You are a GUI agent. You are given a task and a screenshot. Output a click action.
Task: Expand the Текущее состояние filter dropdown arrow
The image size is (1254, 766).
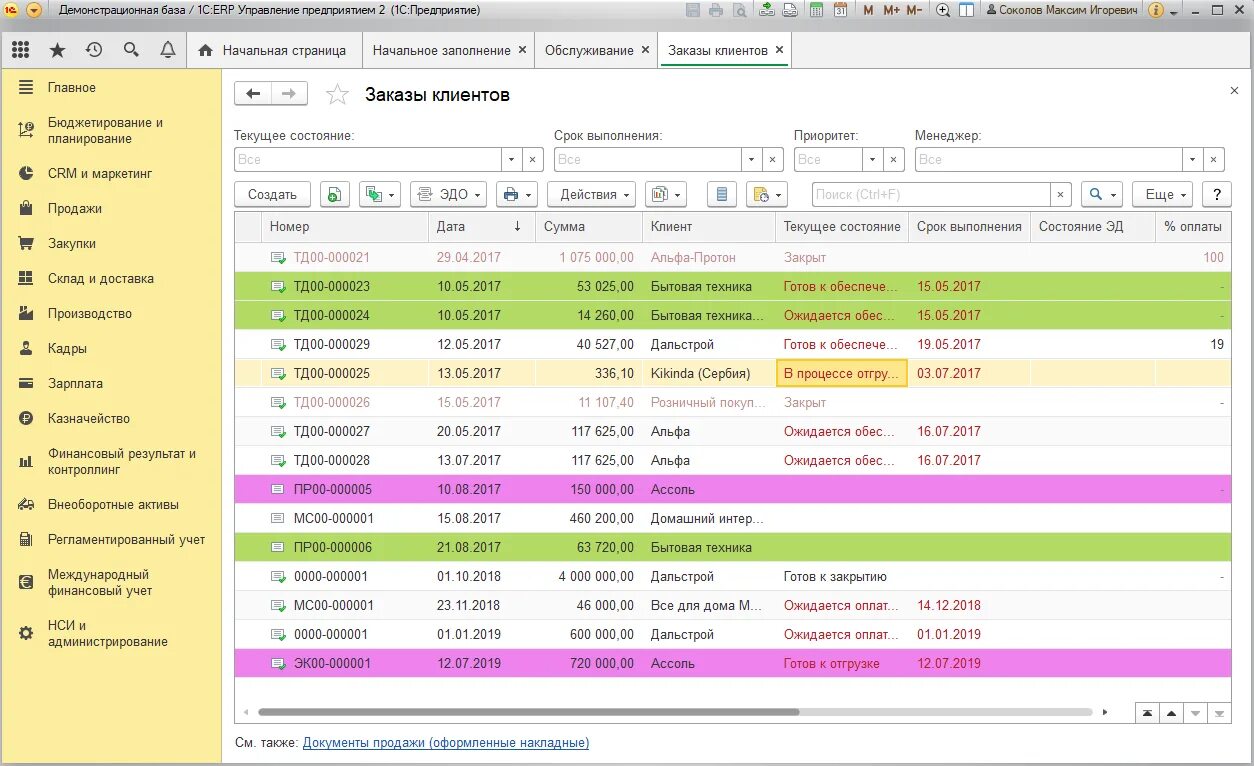(511, 159)
